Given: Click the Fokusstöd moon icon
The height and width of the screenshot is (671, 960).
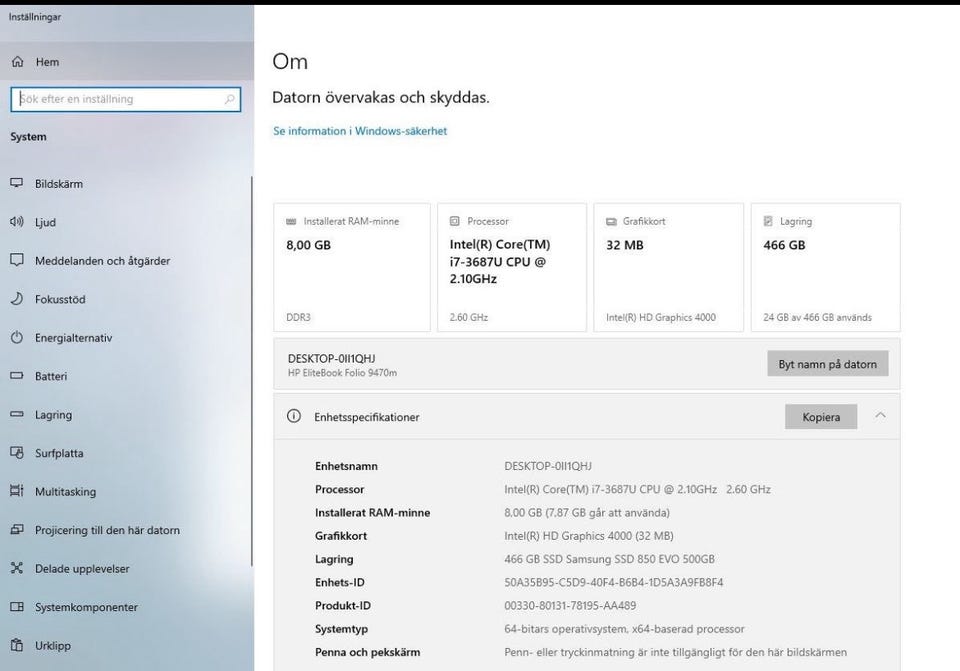Looking at the screenshot, I should [x=16, y=299].
